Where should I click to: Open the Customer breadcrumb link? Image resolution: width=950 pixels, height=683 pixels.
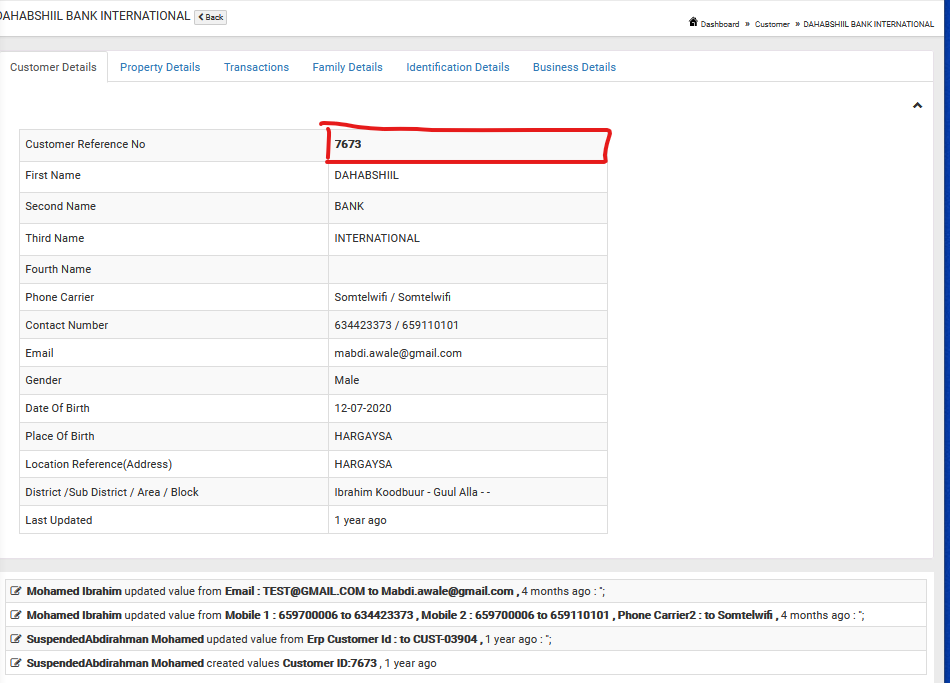[772, 24]
